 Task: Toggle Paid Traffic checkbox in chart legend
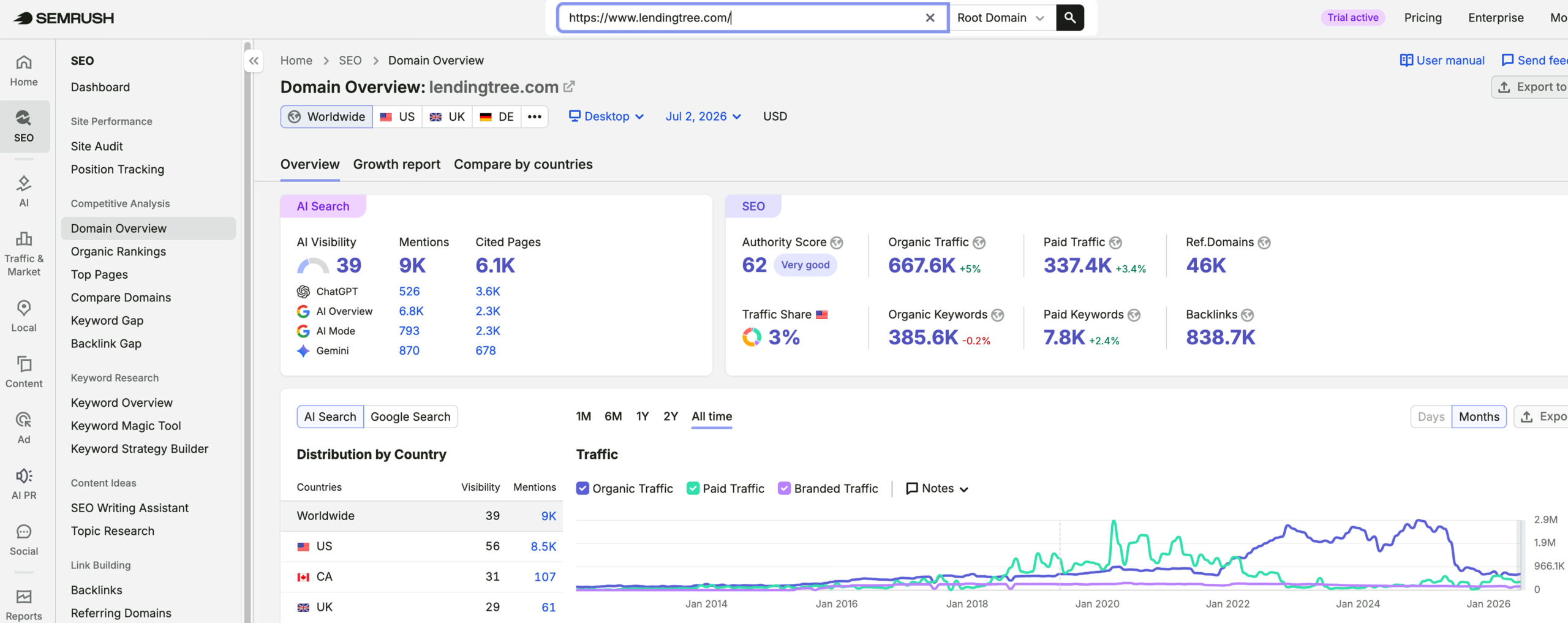coord(693,488)
